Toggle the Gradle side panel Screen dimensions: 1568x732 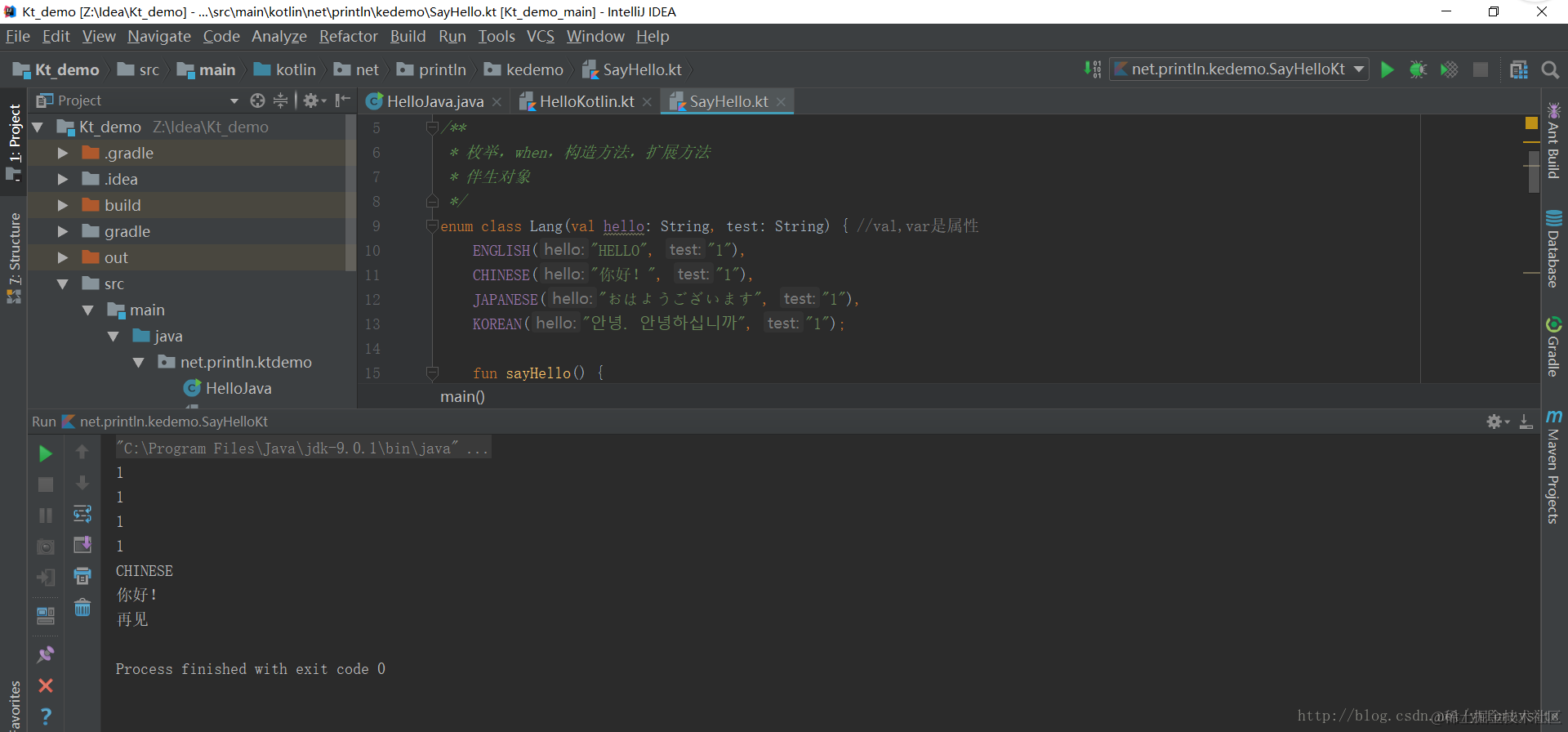click(x=1553, y=346)
